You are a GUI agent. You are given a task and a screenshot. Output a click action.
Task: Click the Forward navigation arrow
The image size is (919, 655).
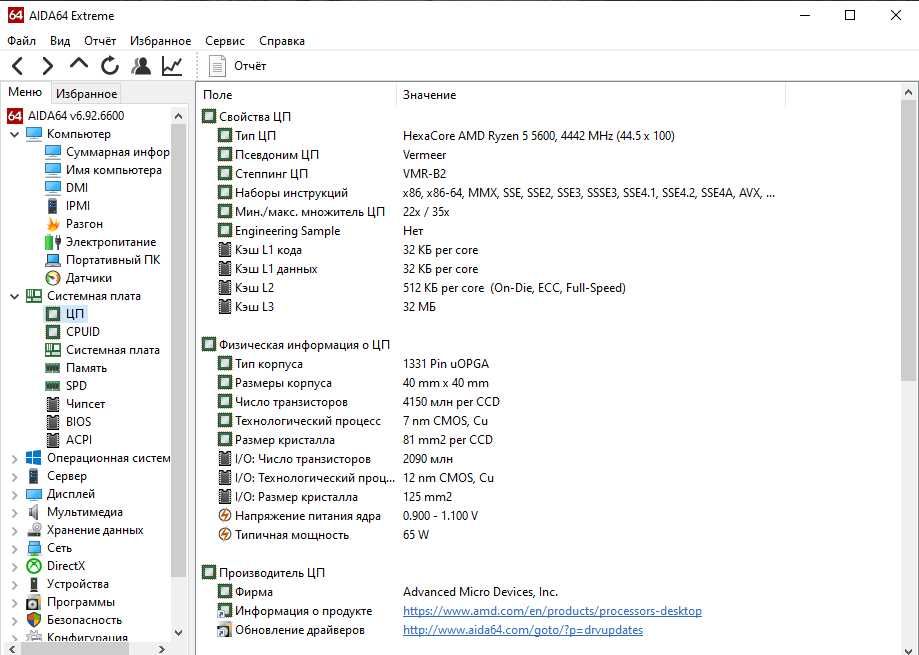coord(48,66)
